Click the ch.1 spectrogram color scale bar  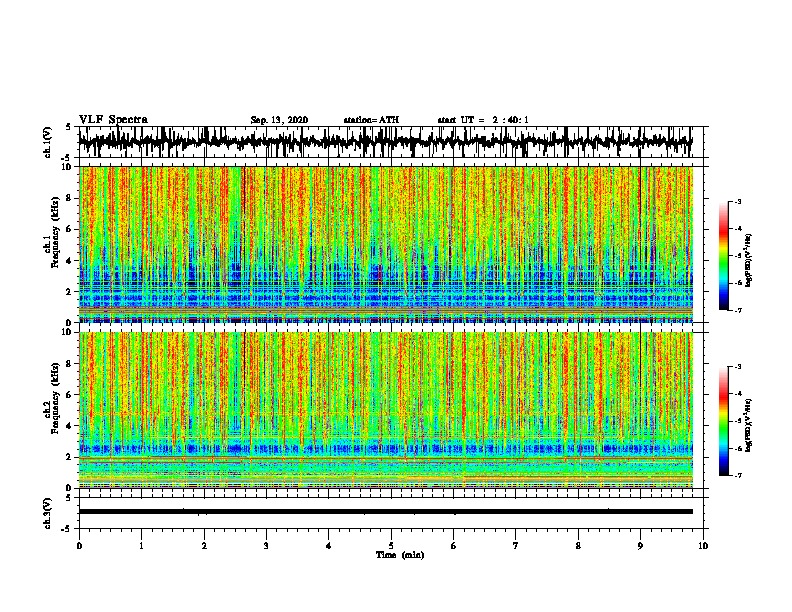[724, 256]
